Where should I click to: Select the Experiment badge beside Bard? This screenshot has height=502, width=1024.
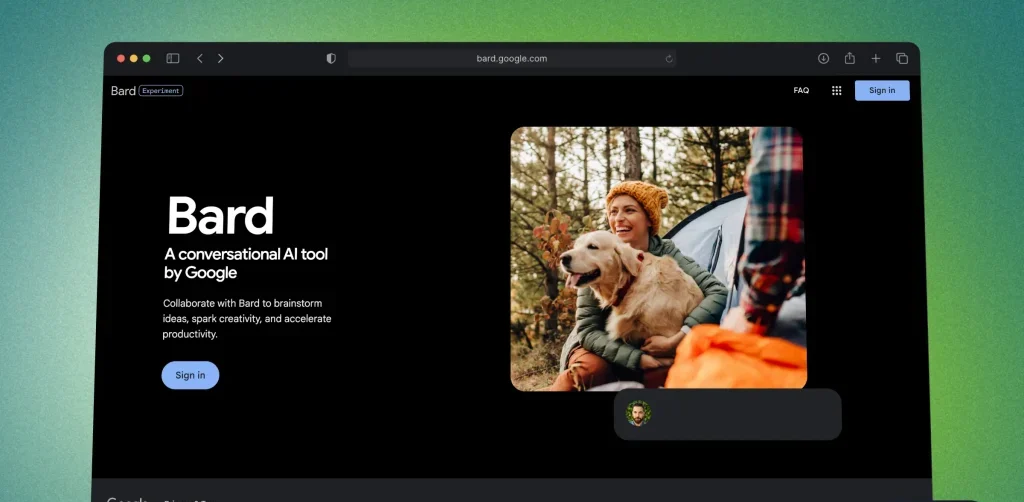[161, 91]
